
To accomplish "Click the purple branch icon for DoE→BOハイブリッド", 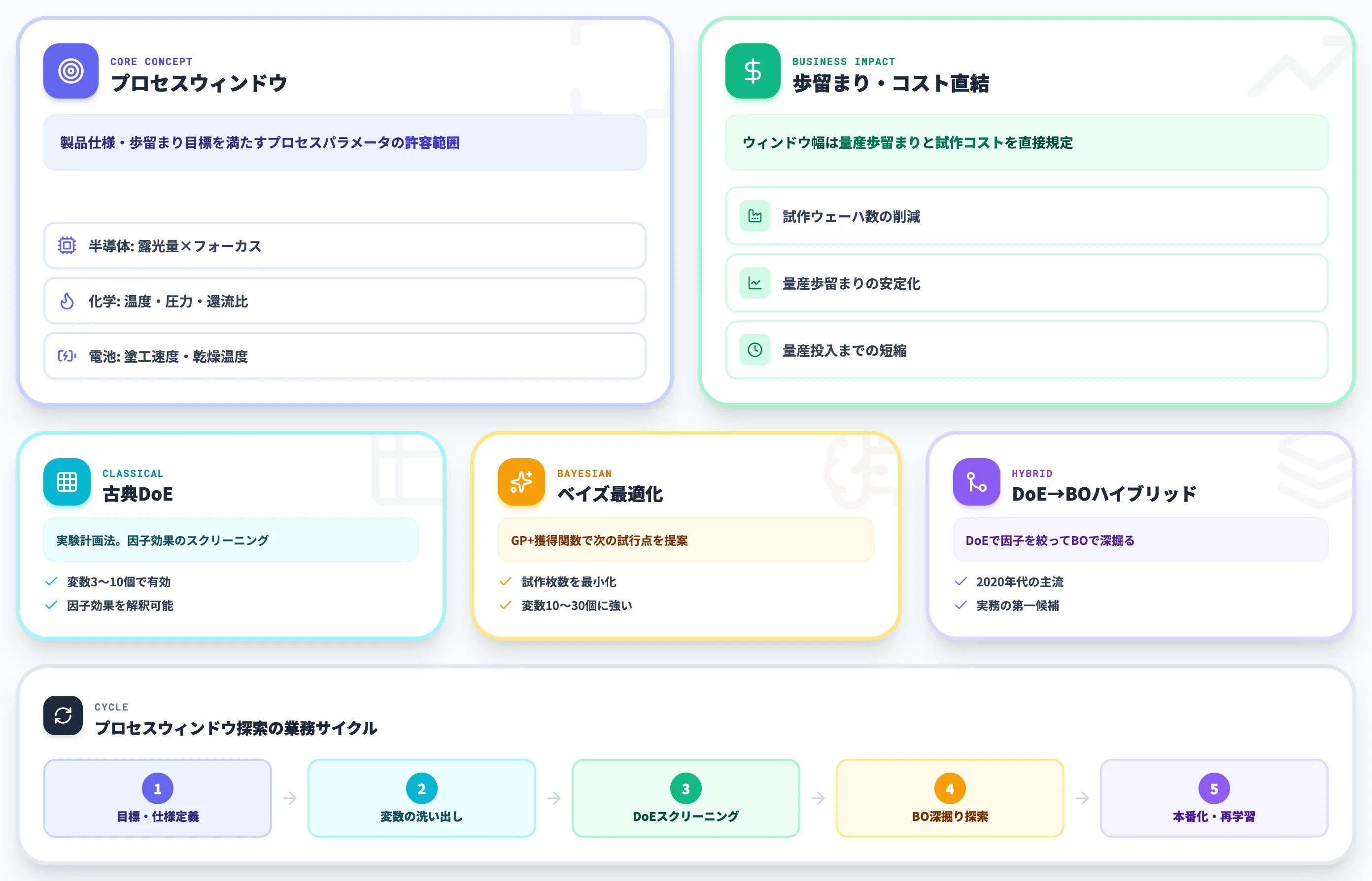I will pyautogui.click(x=976, y=482).
